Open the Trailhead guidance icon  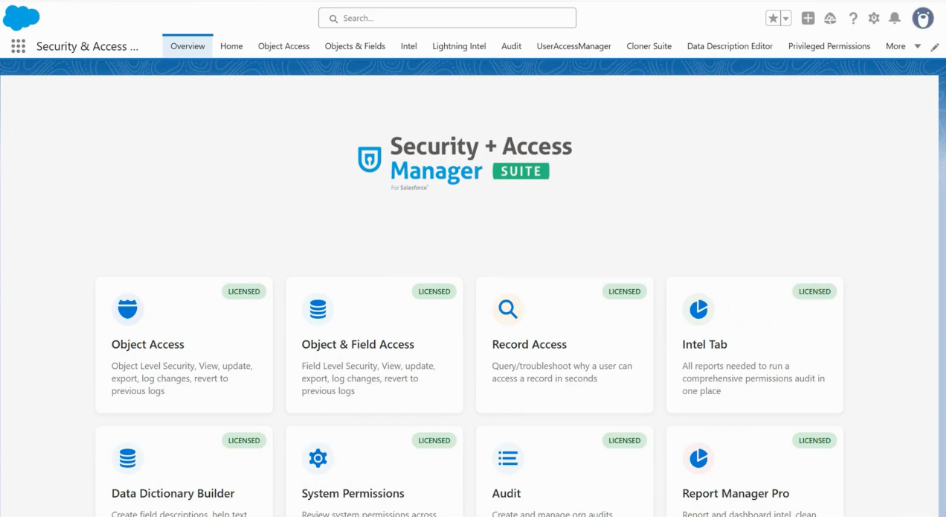point(830,19)
